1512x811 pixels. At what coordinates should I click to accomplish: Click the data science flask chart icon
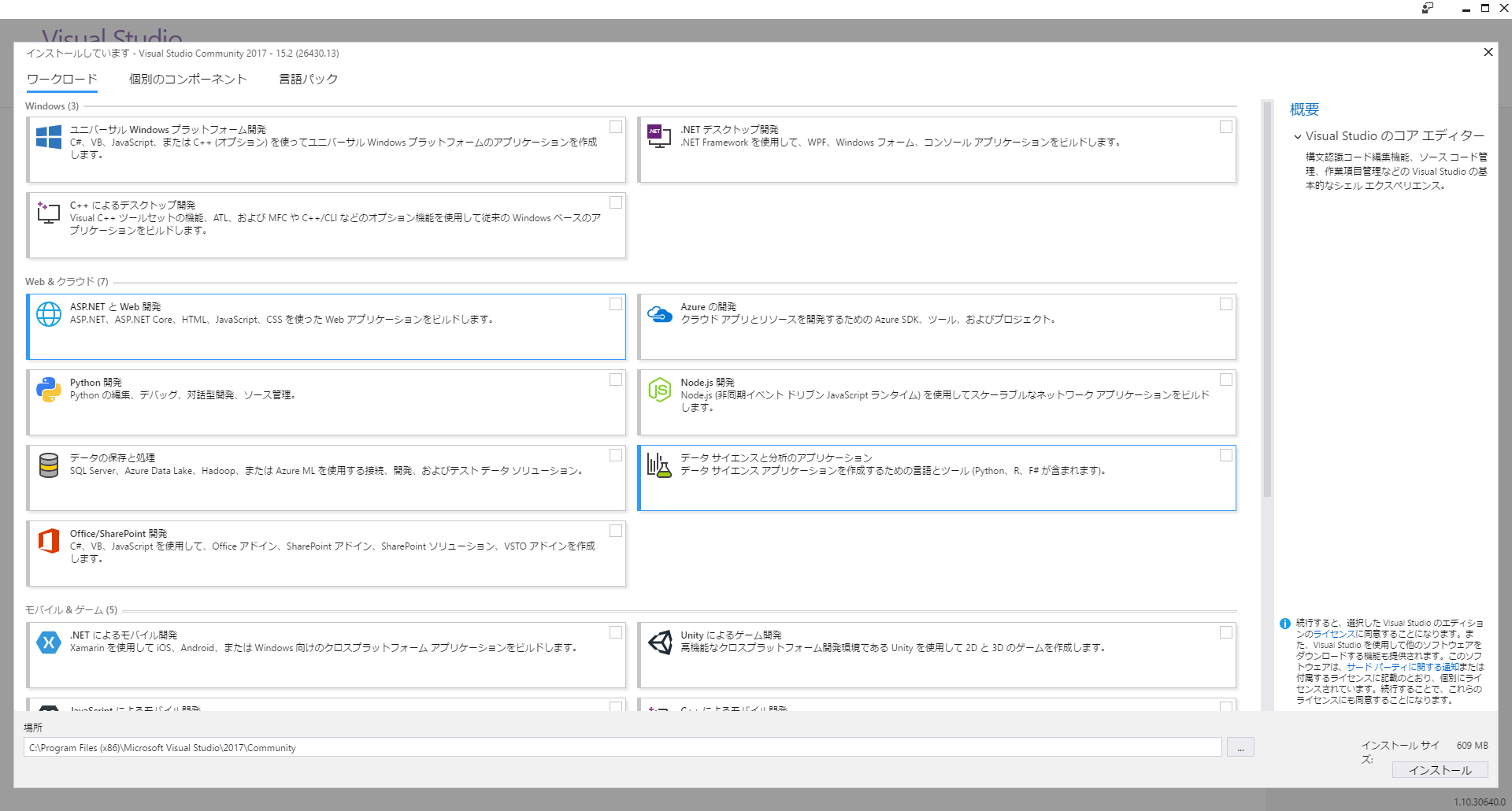tap(659, 465)
